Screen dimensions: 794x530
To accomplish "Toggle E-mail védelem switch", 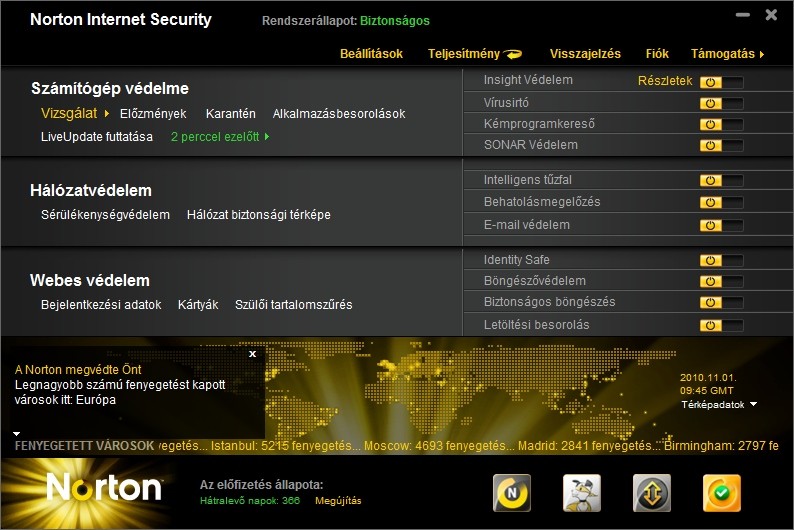I will point(722,225).
